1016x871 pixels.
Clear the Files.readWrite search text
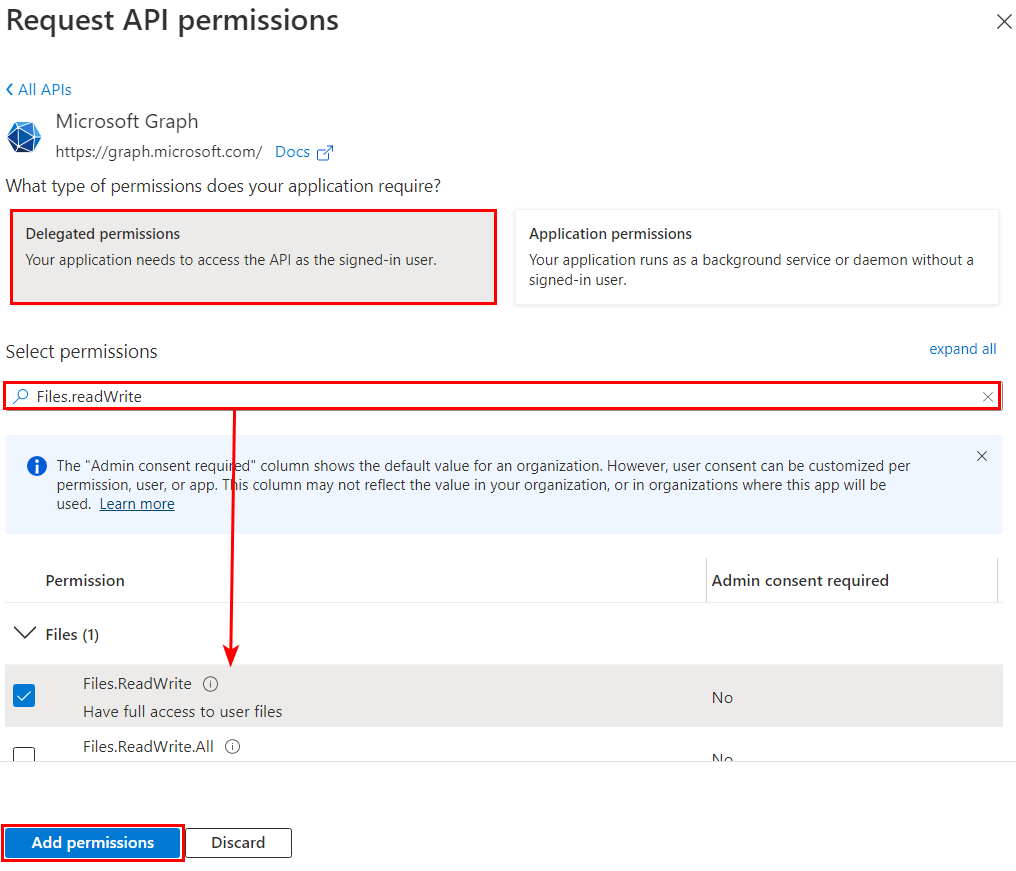[987, 397]
